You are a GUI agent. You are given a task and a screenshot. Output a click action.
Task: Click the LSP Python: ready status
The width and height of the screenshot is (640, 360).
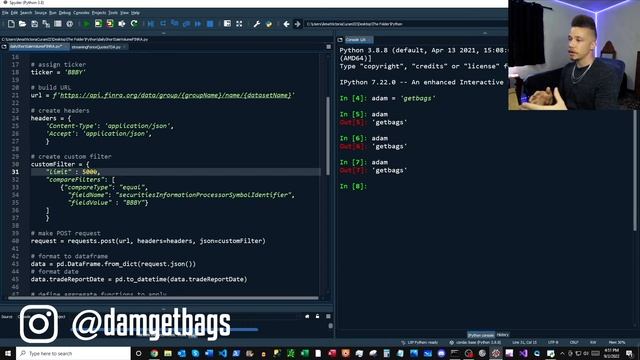(x=420, y=342)
